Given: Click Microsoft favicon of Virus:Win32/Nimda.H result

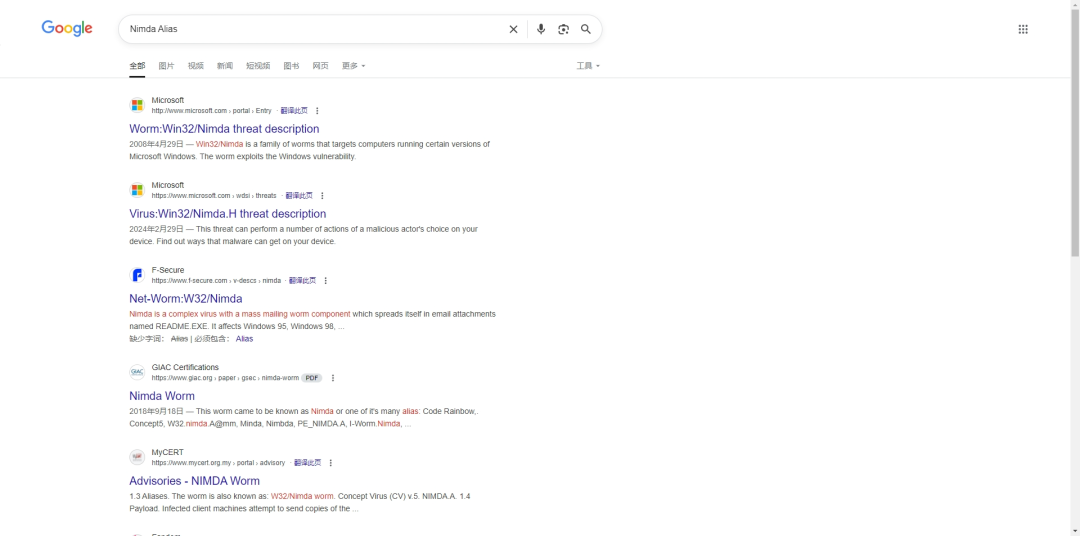Looking at the screenshot, I should [x=137, y=189].
